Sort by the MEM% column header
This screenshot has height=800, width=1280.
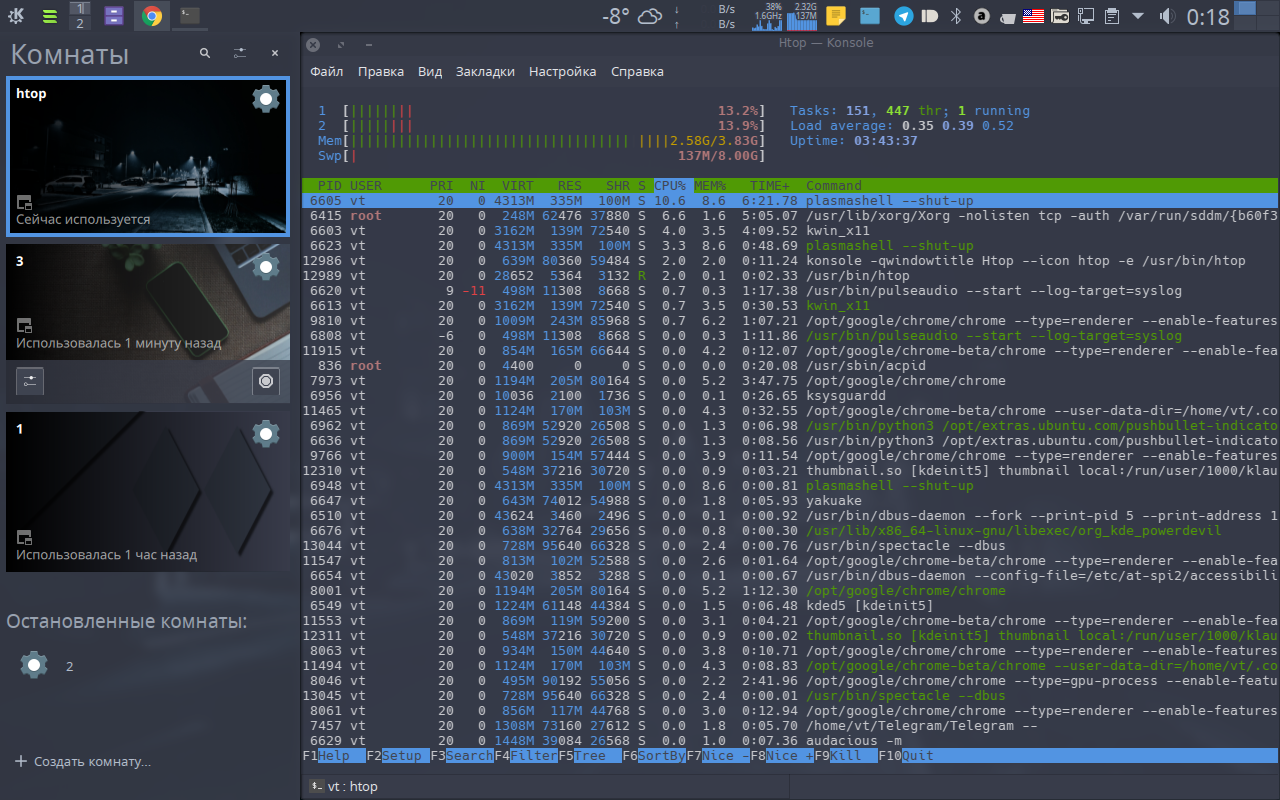pos(710,186)
